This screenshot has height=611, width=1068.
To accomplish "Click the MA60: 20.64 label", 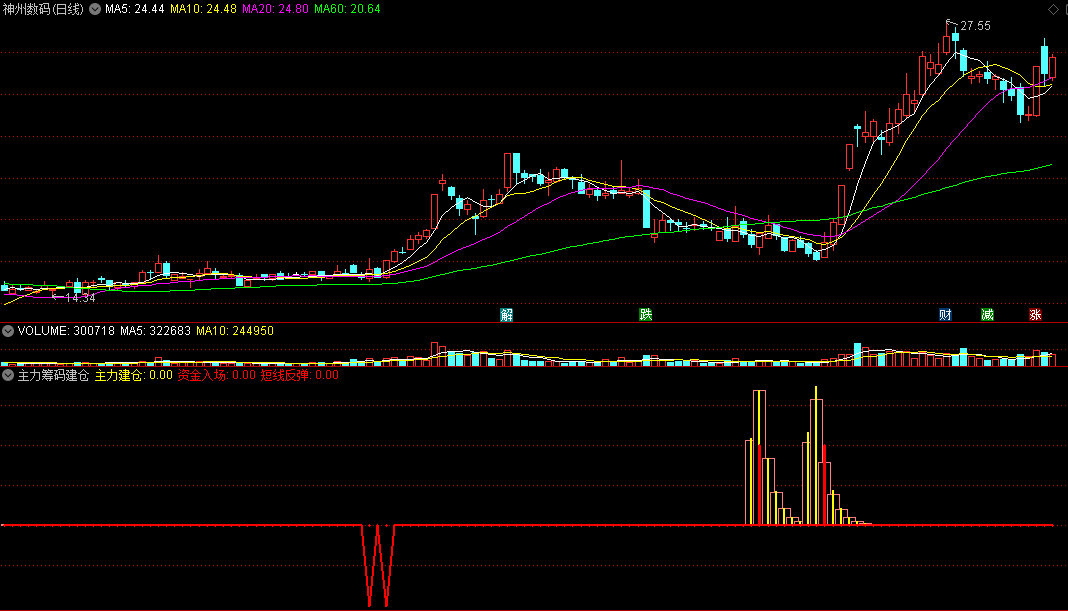I will 347,9.
